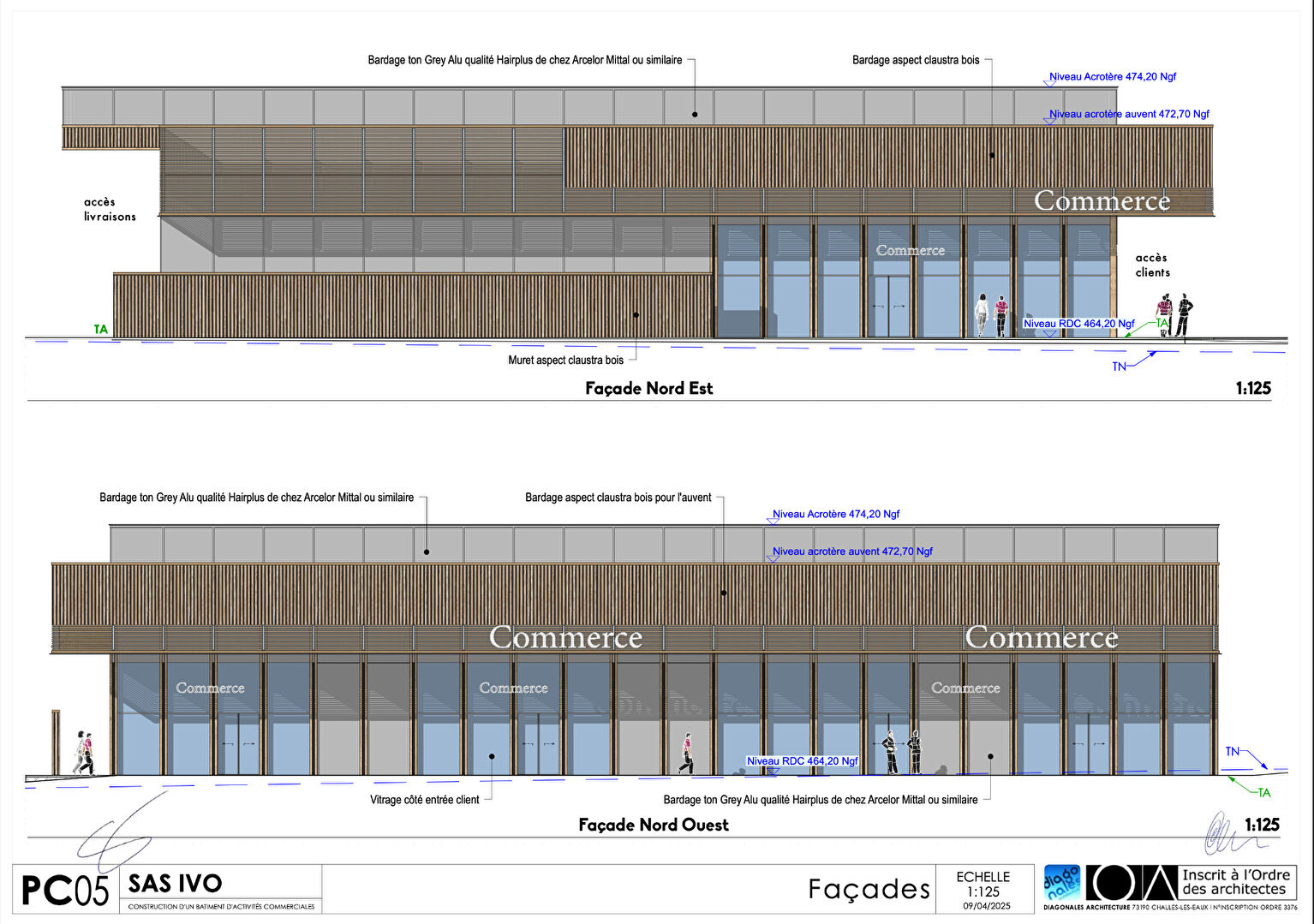This screenshot has width=1314, height=924.
Task: Click the black OA architects order logo
Action: click(x=1132, y=883)
